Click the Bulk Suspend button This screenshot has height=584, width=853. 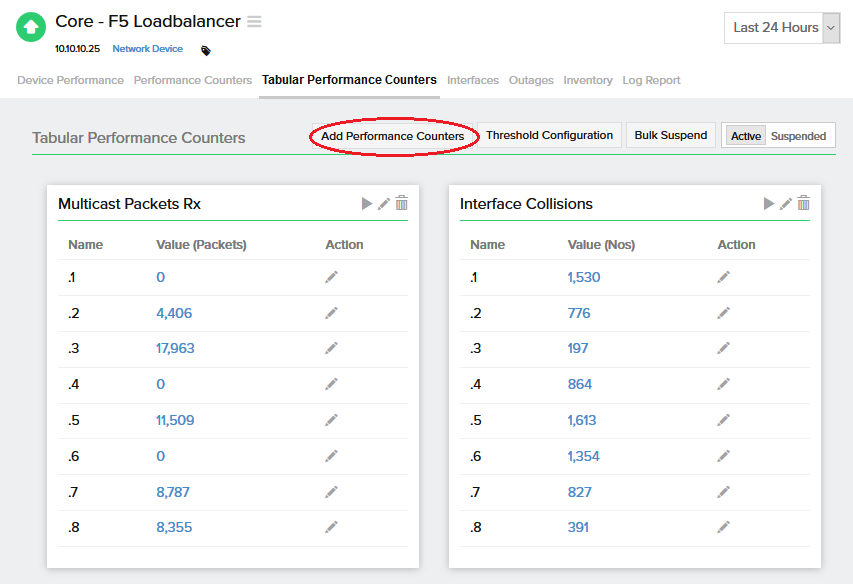click(671, 135)
